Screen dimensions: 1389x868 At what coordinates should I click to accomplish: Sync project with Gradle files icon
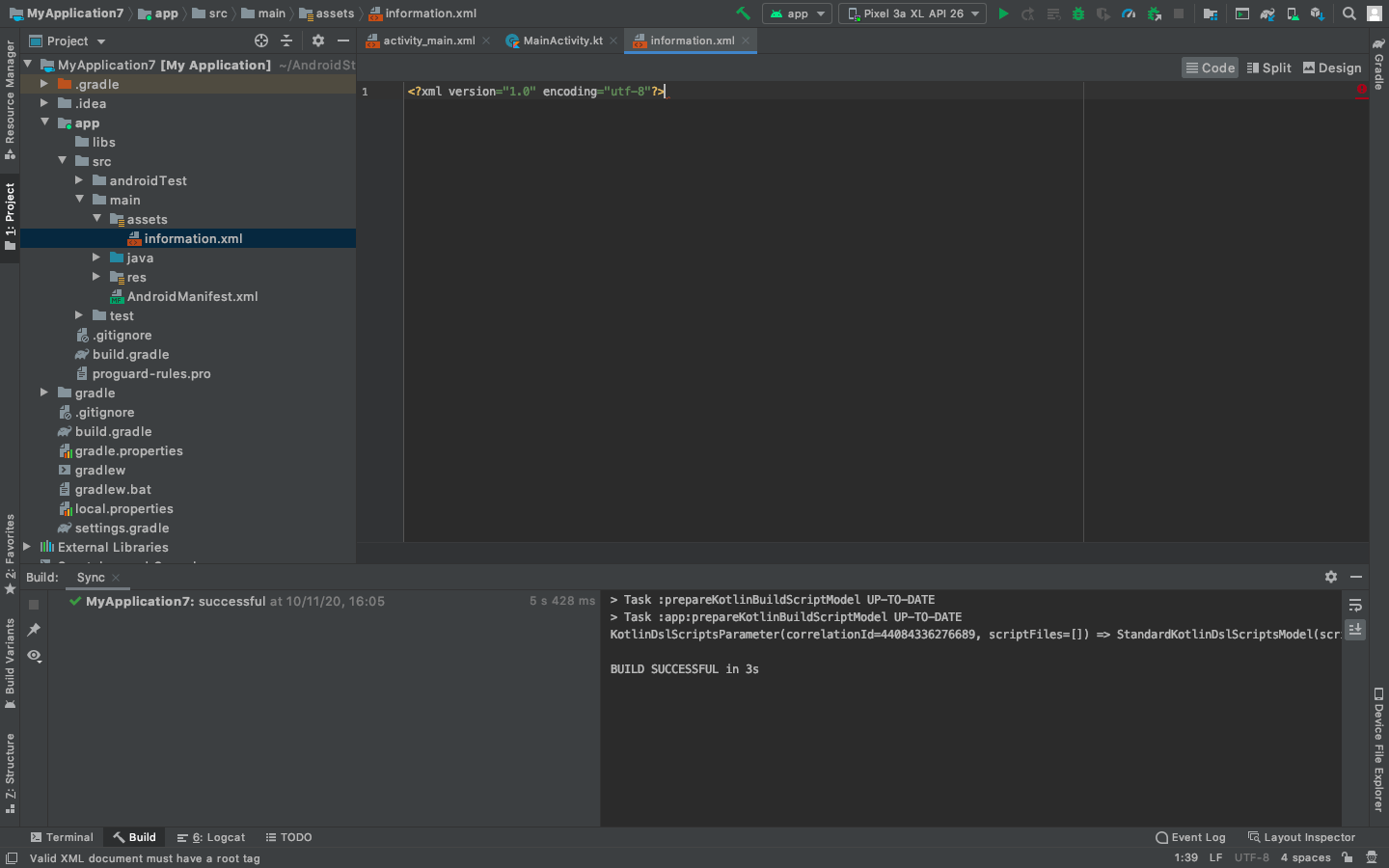tap(1267, 14)
